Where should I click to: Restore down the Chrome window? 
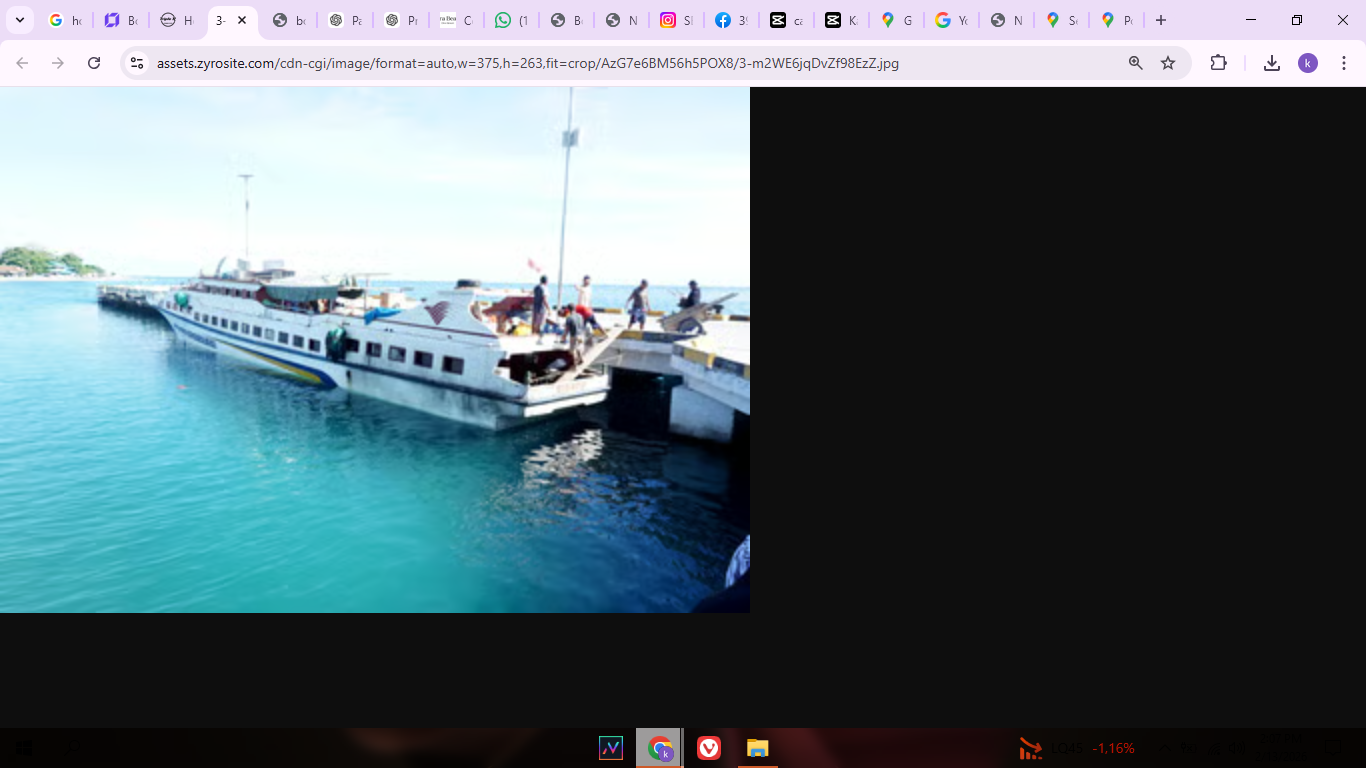(1297, 20)
